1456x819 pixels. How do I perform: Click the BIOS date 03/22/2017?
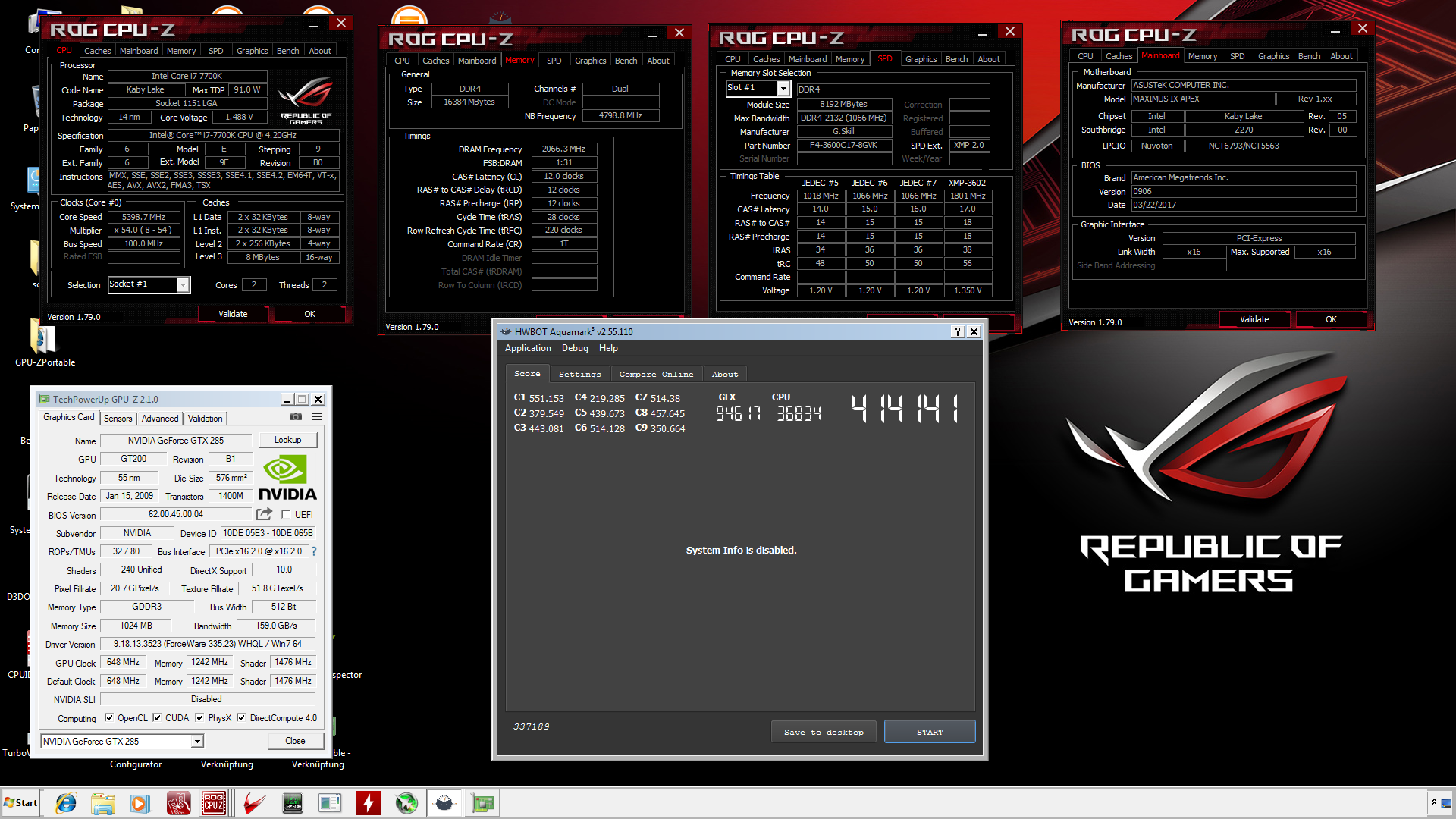click(x=1244, y=205)
